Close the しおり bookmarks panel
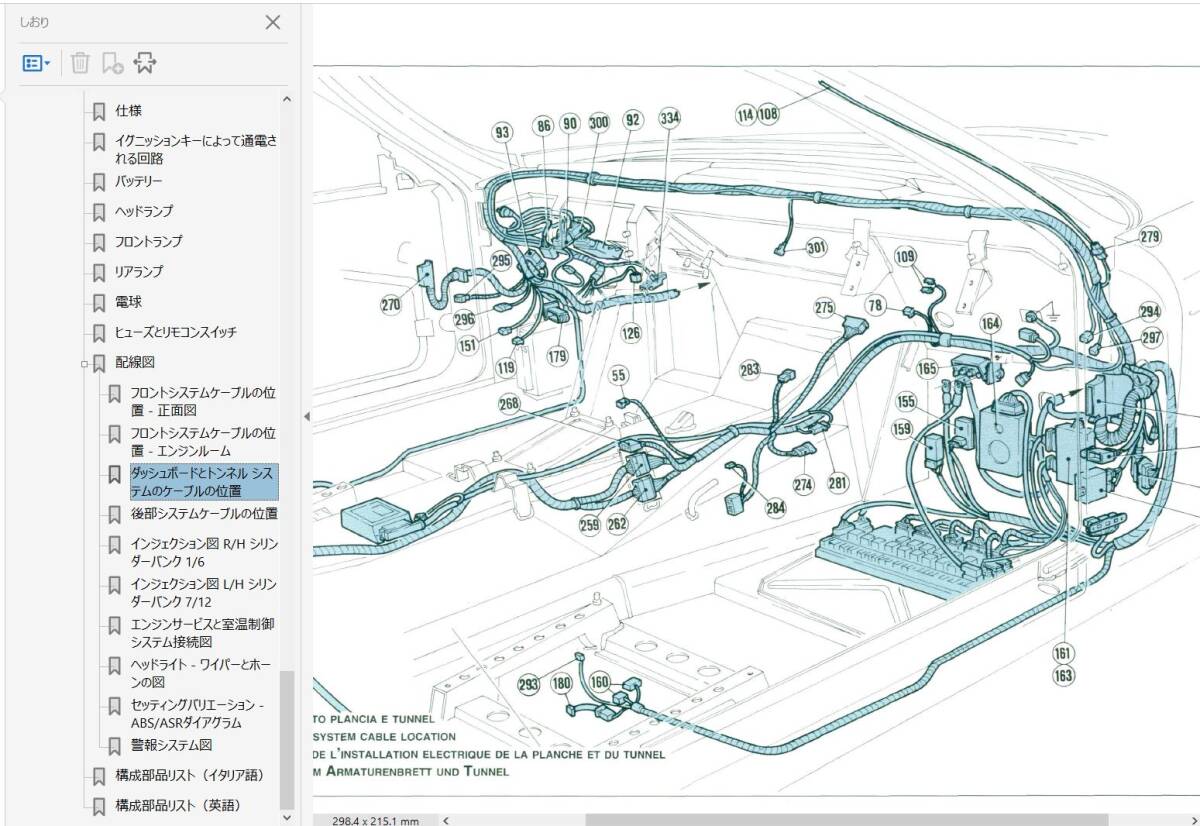 pos(272,22)
